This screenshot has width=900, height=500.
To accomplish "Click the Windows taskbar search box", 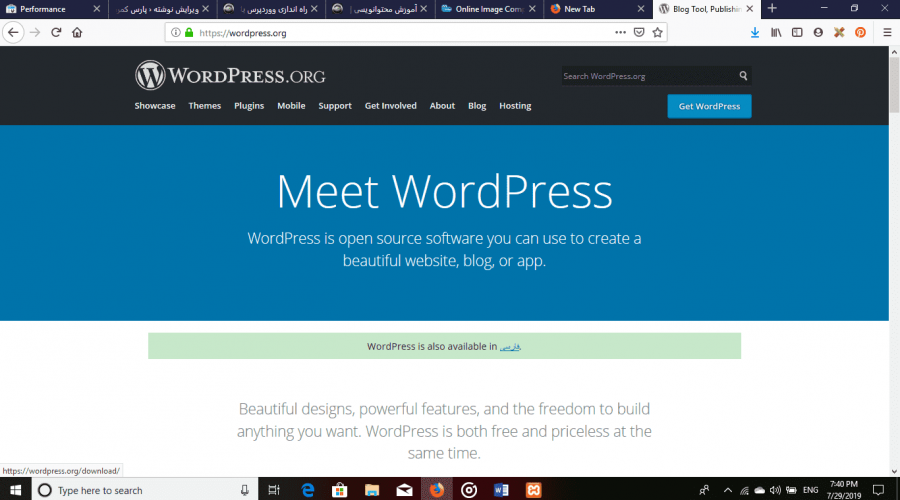I will (143, 490).
